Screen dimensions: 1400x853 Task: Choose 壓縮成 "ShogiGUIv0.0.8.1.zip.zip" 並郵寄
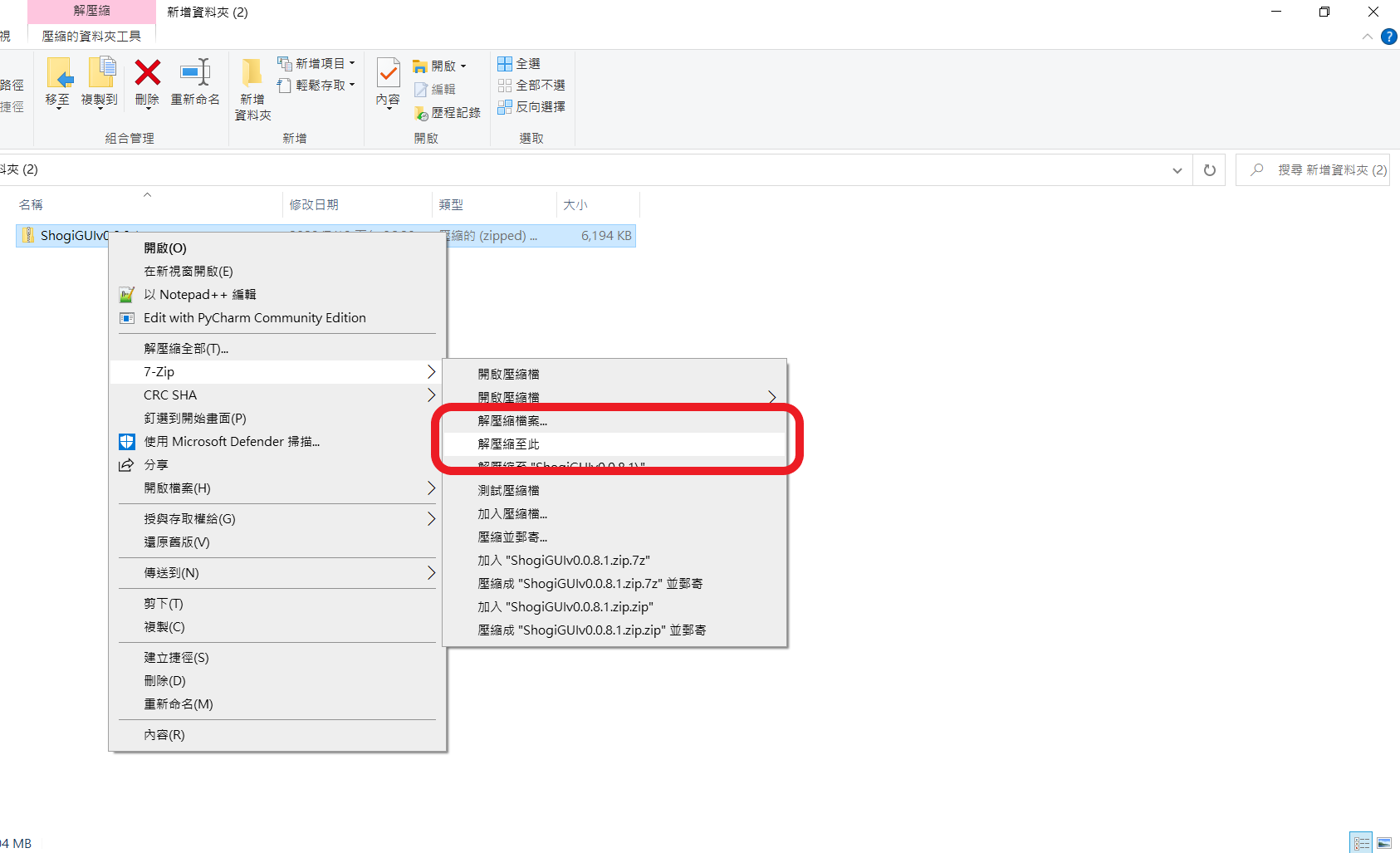(614, 630)
